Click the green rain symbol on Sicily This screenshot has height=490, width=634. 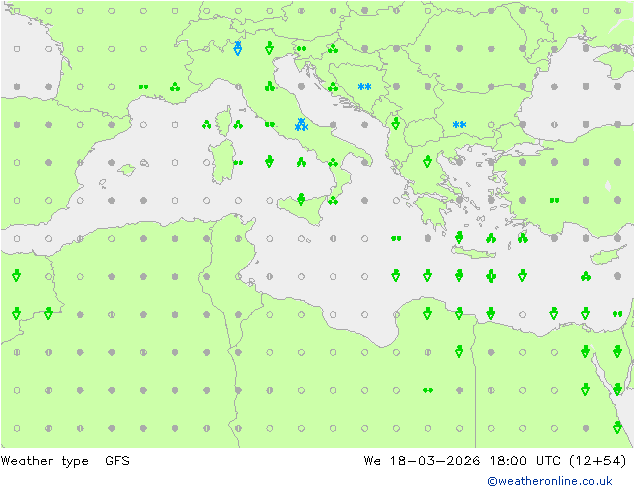click(x=301, y=199)
